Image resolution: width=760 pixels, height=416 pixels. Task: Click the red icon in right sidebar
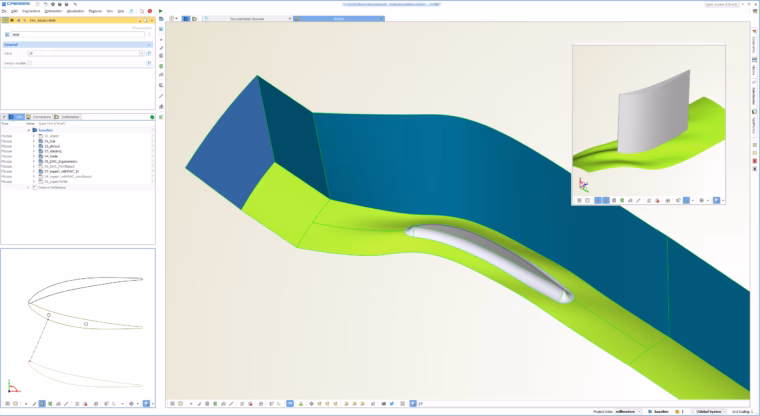click(x=755, y=161)
